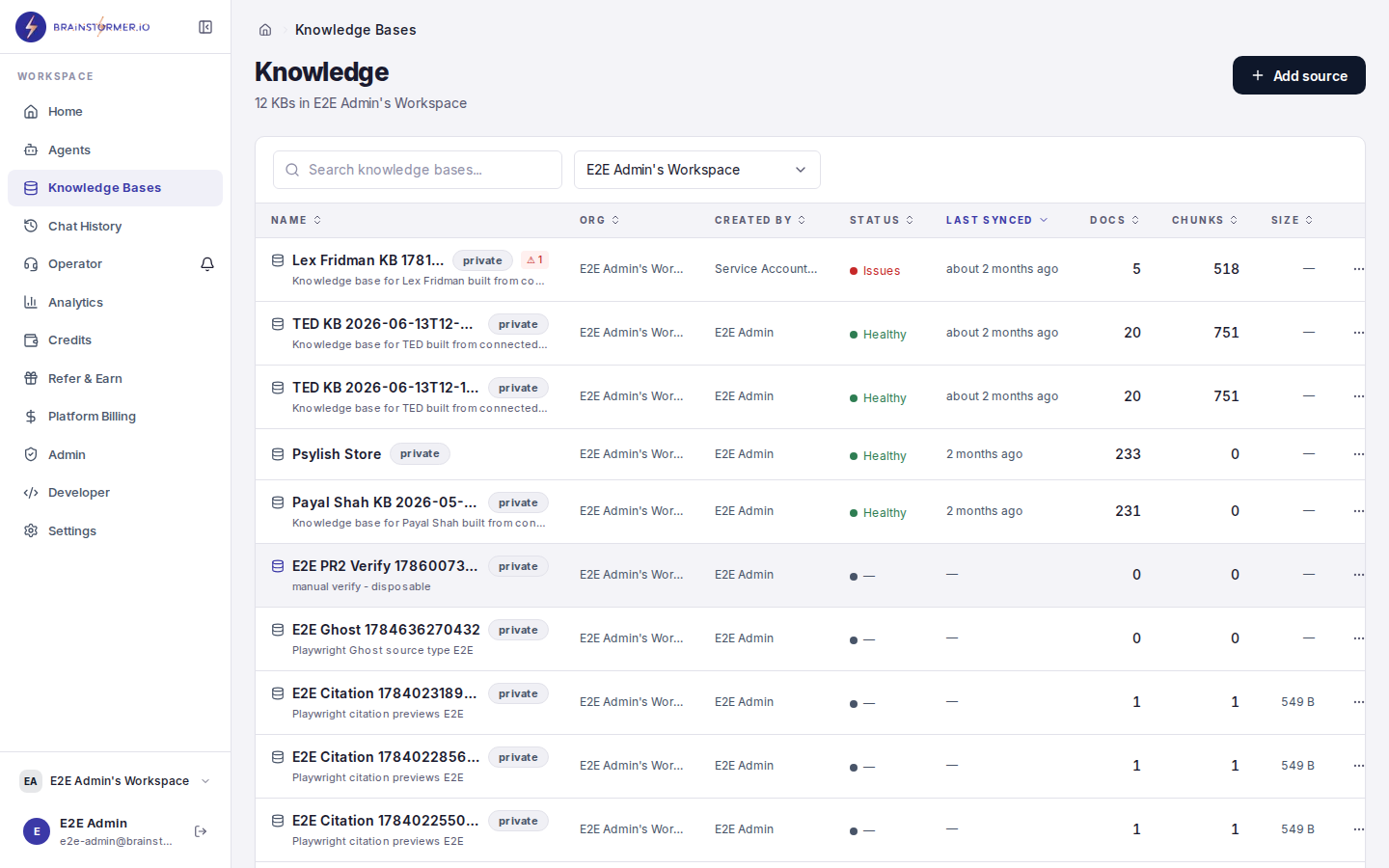Focus the Search knowledge bases field
The height and width of the screenshot is (868, 1389).
(418, 170)
